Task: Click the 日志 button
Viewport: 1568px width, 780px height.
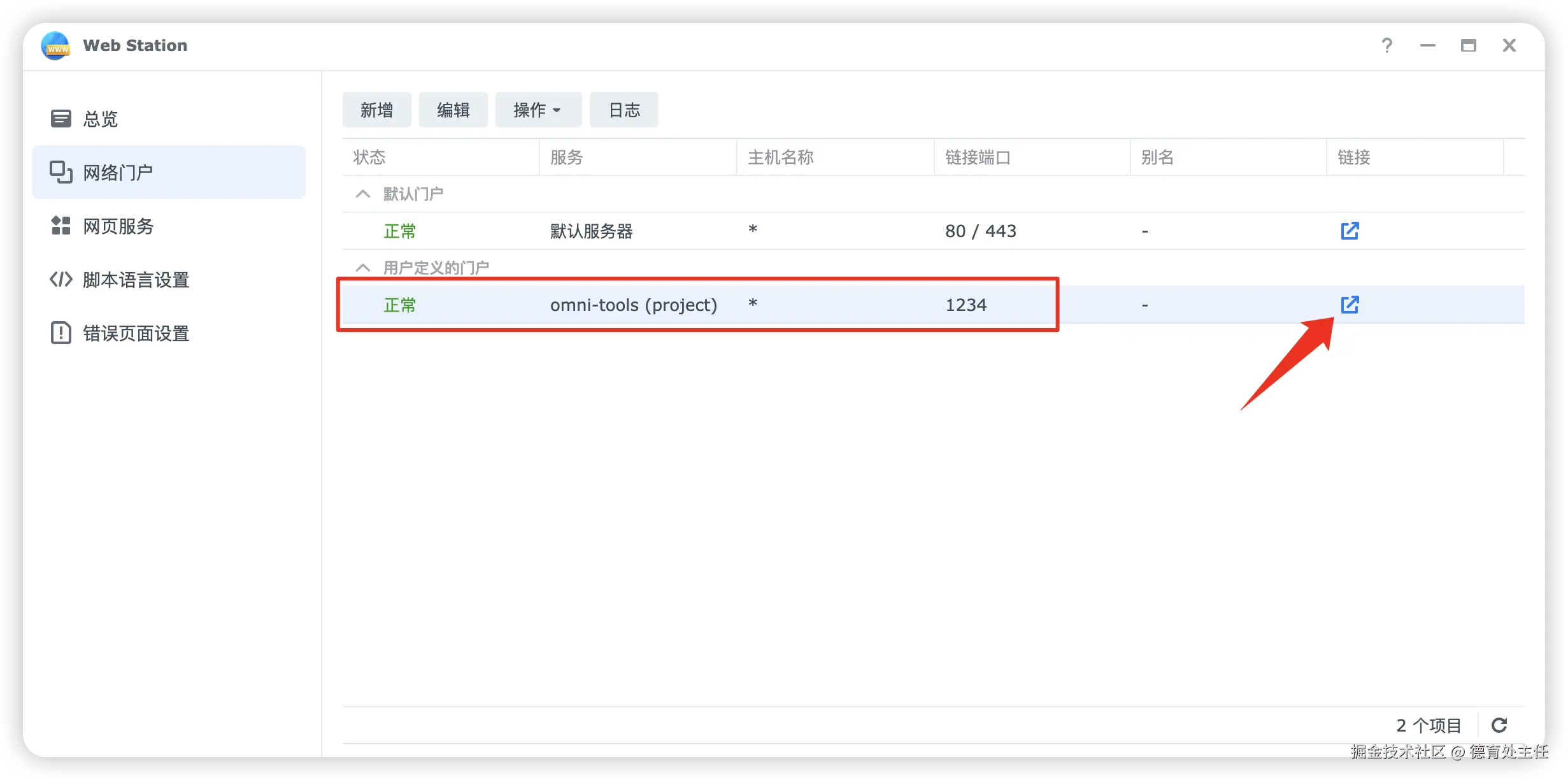Action: pyautogui.click(x=624, y=110)
